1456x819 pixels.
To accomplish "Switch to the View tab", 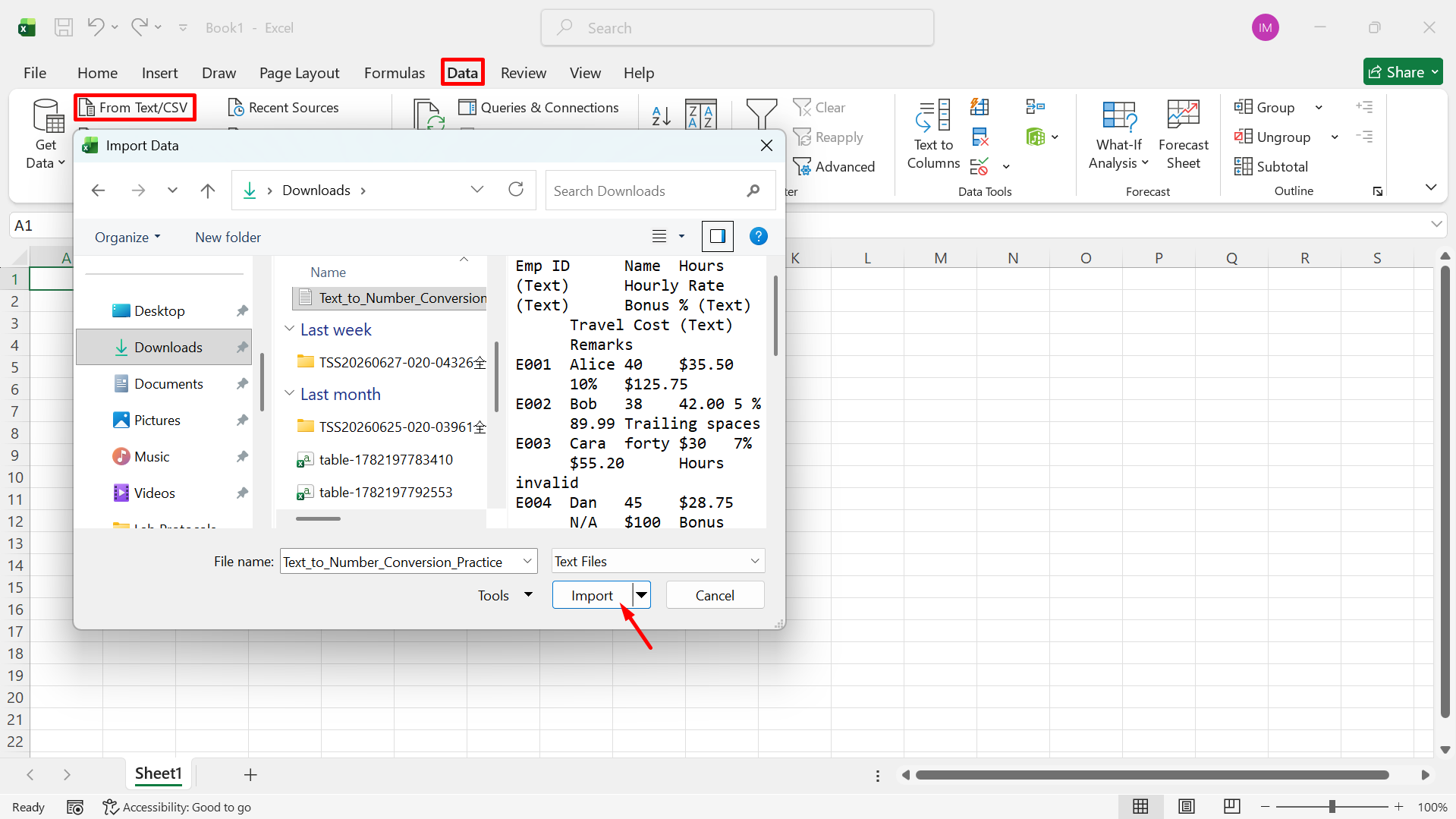I will (x=585, y=73).
